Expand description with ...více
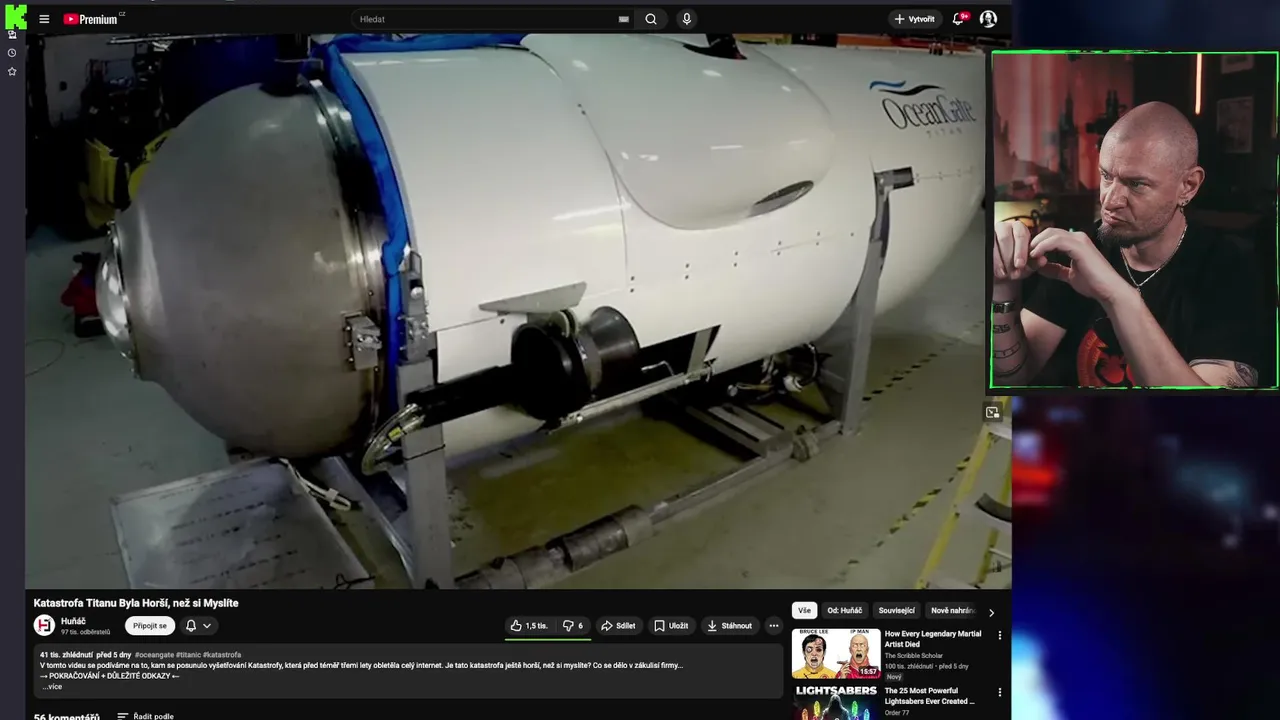The width and height of the screenshot is (1280, 720). [x=52, y=687]
